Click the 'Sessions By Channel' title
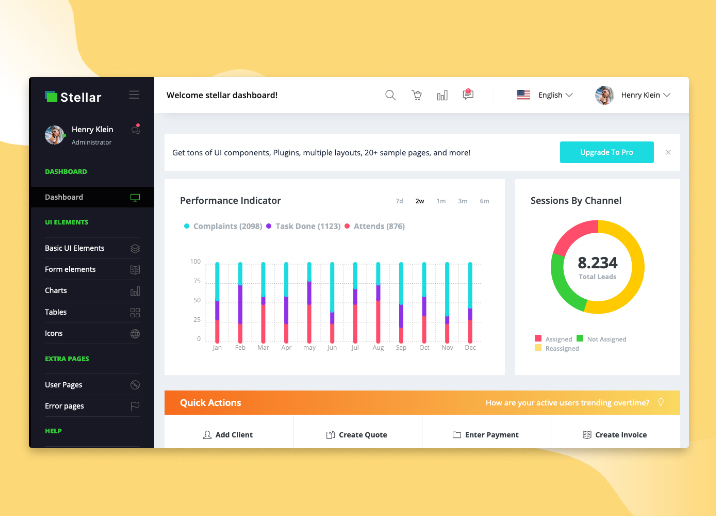This screenshot has height=516, width=716. point(576,201)
